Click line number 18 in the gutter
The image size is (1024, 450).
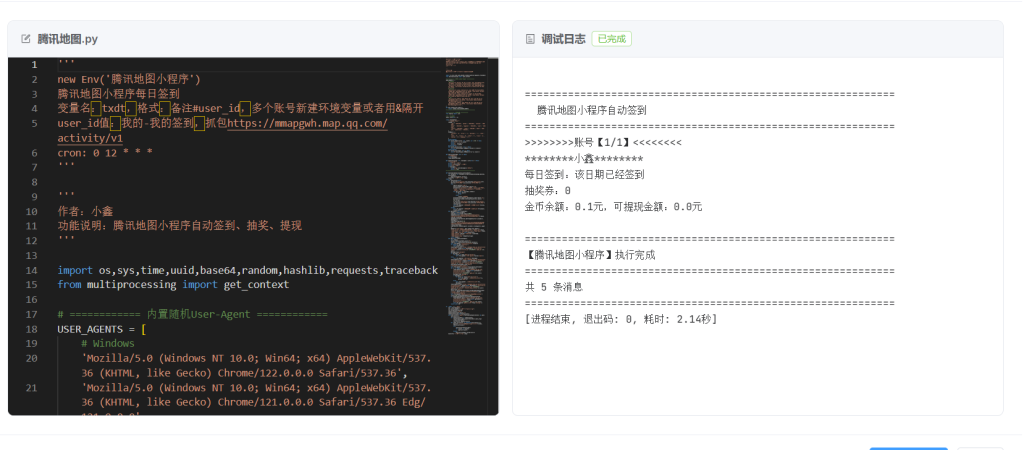click(32, 329)
